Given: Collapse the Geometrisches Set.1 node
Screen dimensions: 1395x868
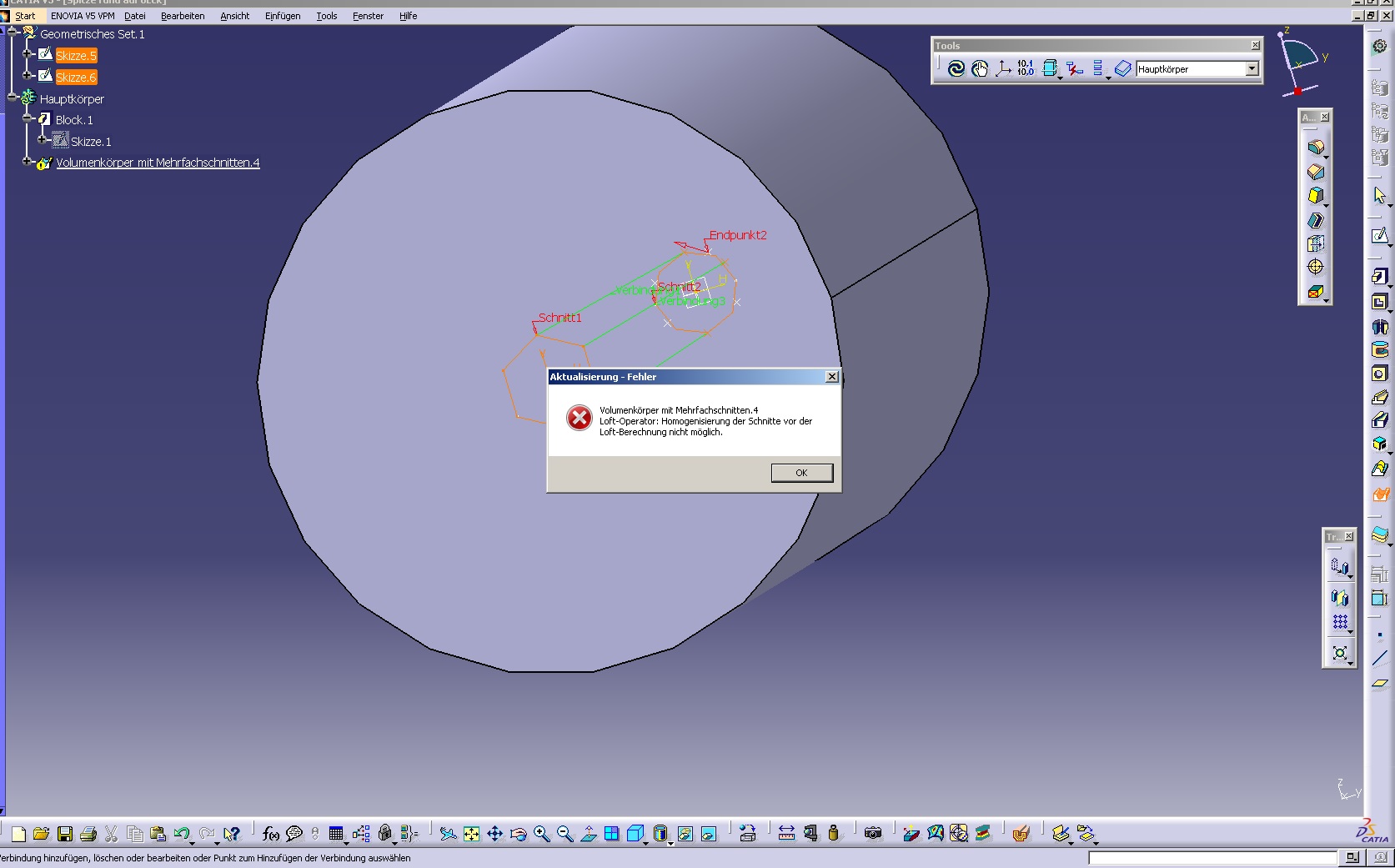Looking at the screenshot, I should pos(12,32).
